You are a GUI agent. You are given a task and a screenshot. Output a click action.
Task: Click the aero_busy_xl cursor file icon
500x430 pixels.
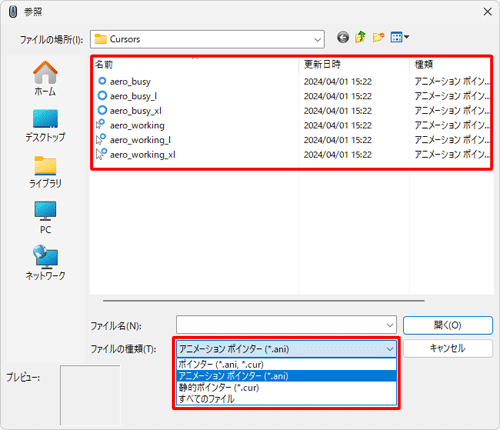pyautogui.click(x=102, y=110)
